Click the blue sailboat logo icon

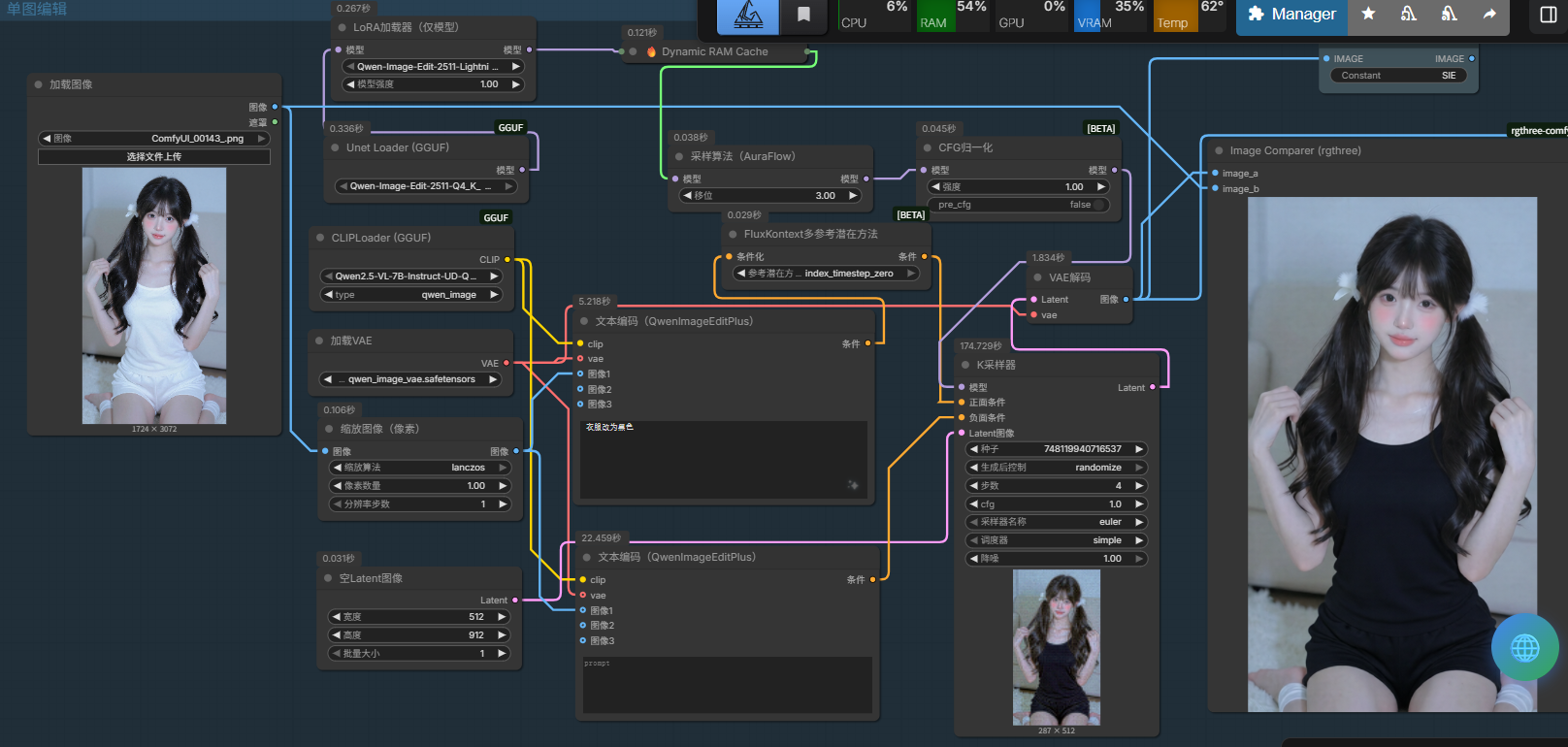(x=748, y=15)
